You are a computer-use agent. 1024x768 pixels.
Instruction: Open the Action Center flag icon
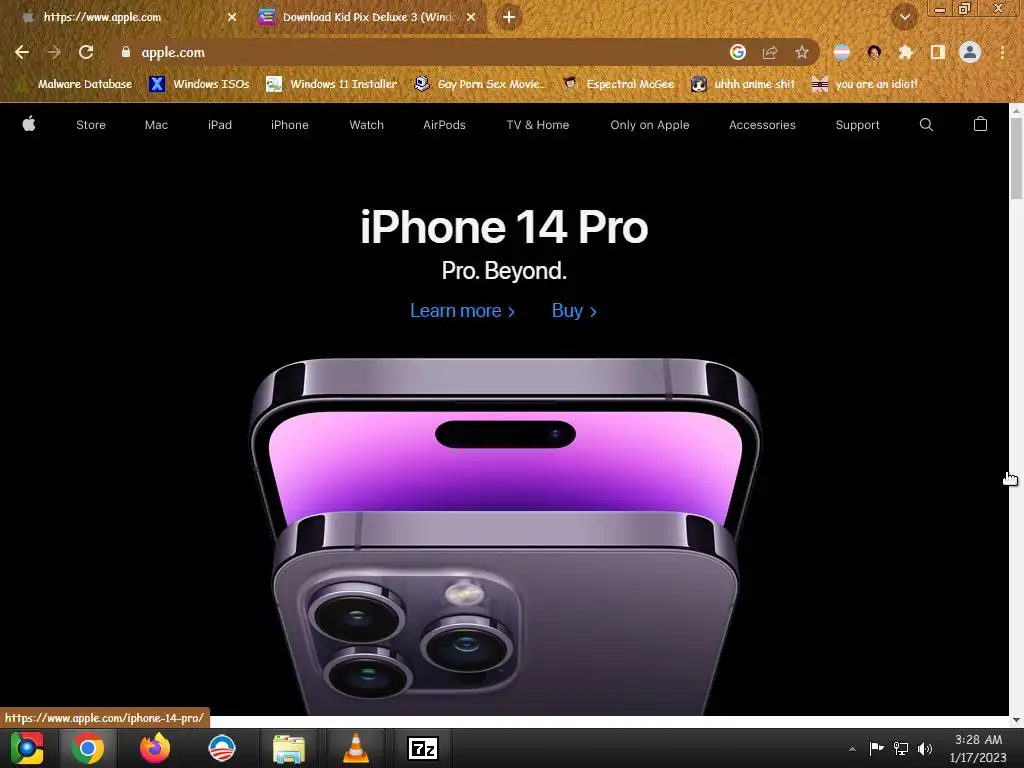click(876, 748)
